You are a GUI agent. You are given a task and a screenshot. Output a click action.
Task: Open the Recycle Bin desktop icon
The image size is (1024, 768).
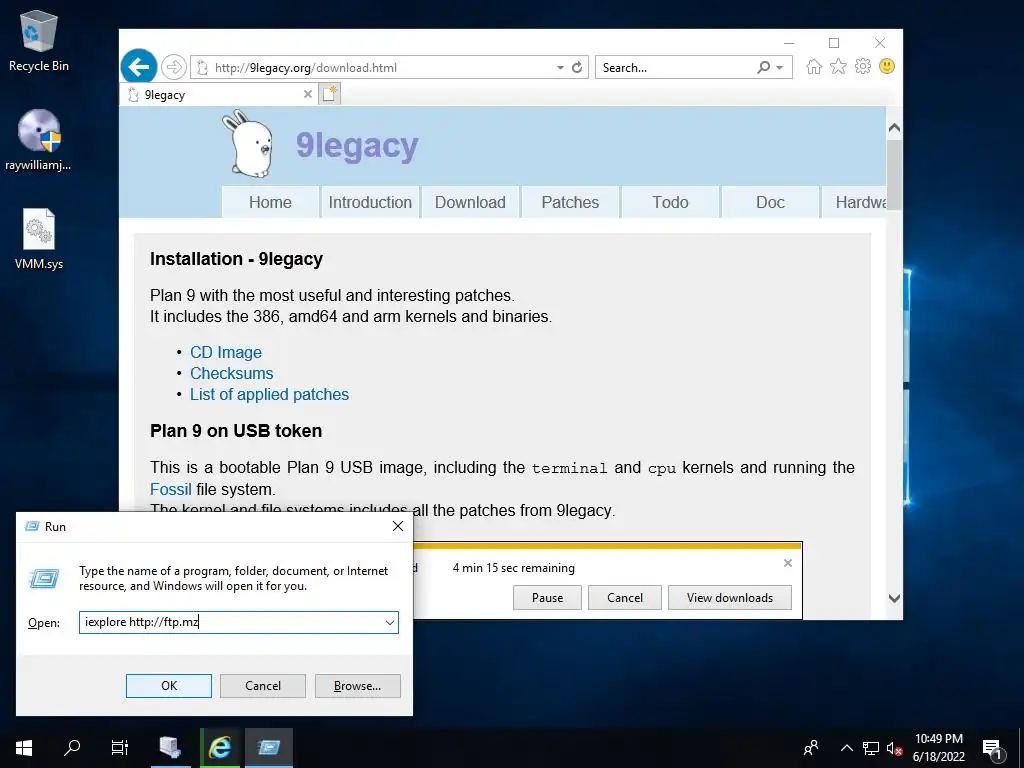point(39,42)
